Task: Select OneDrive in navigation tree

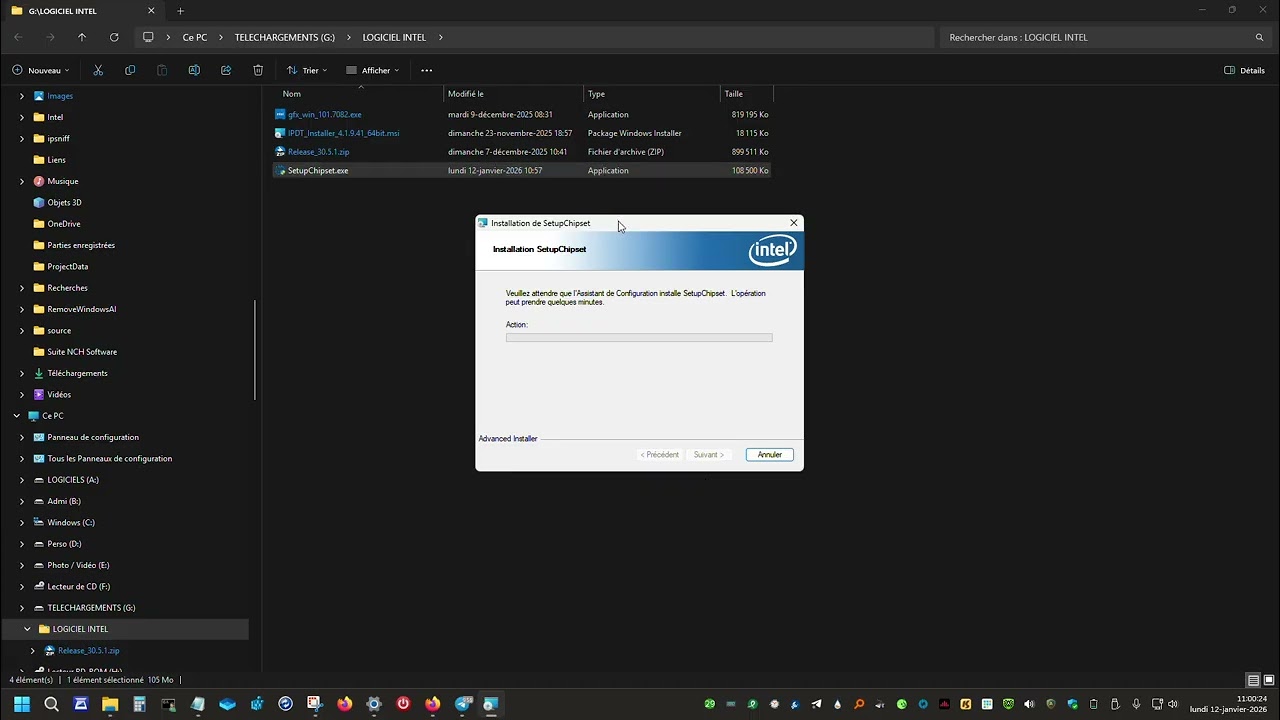Action: click(64, 224)
